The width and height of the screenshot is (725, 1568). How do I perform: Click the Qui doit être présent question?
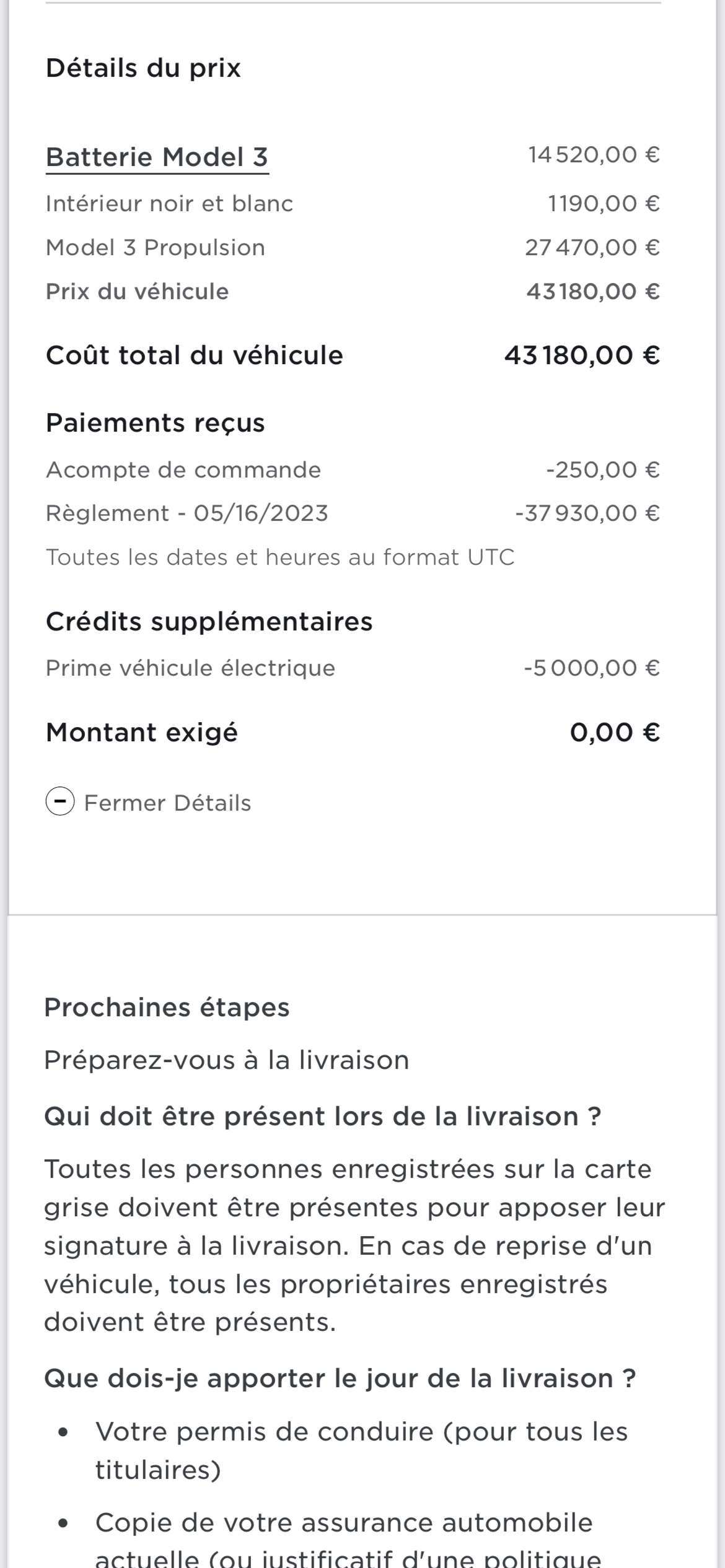(x=322, y=1117)
